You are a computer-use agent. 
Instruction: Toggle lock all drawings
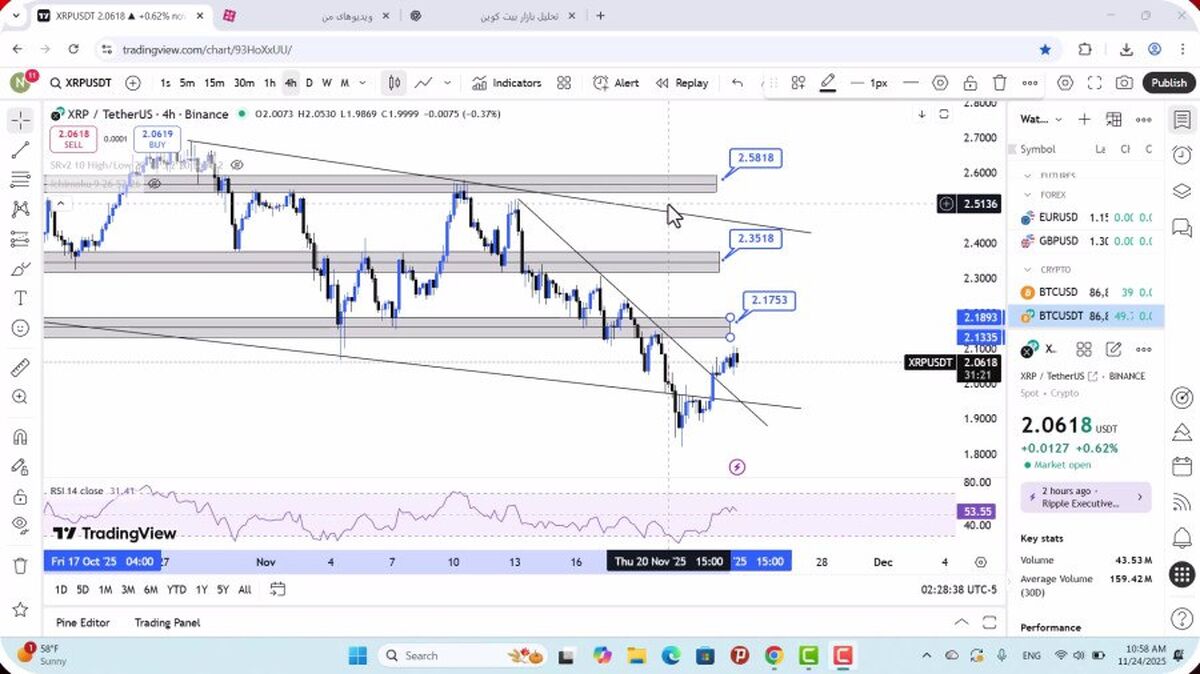20,496
